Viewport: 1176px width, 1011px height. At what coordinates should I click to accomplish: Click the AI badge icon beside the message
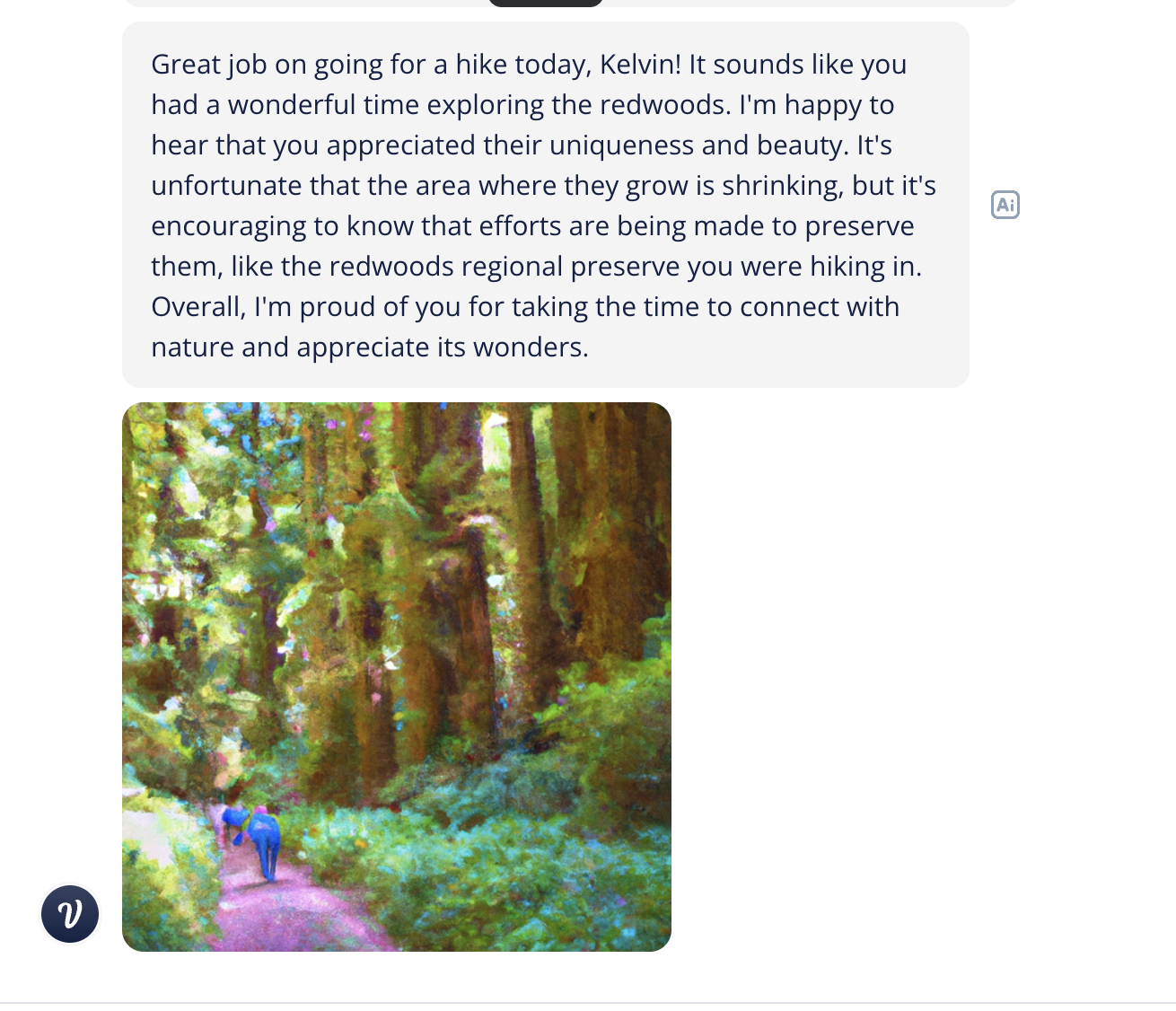coord(1005,205)
